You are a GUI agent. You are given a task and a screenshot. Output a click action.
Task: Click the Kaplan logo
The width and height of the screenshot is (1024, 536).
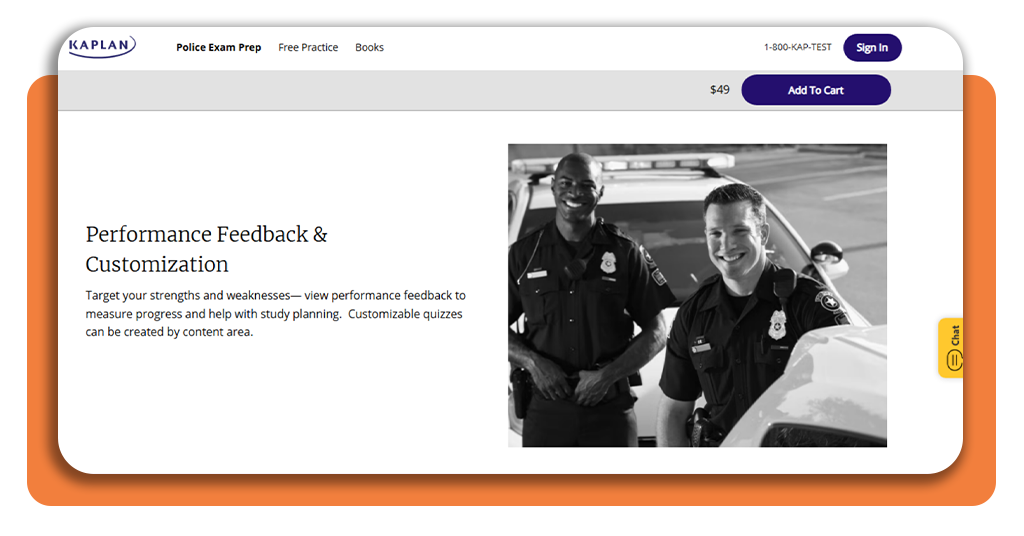pos(102,46)
